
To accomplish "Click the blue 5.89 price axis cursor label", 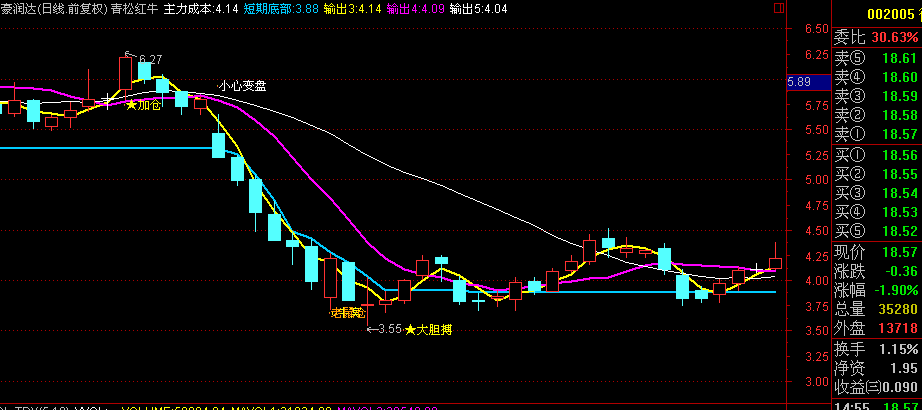I will [800, 82].
